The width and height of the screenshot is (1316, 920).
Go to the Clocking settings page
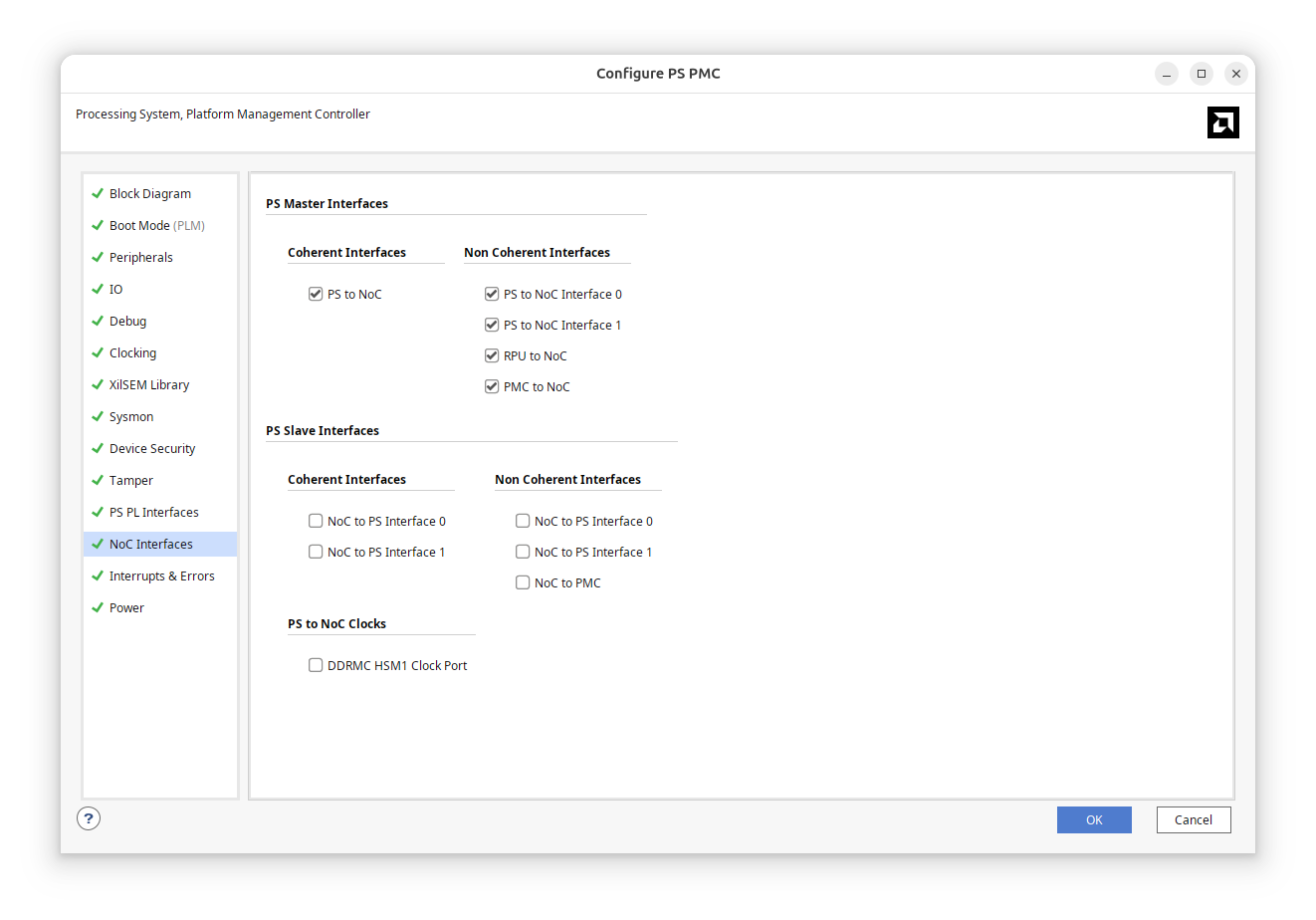(x=132, y=353)
